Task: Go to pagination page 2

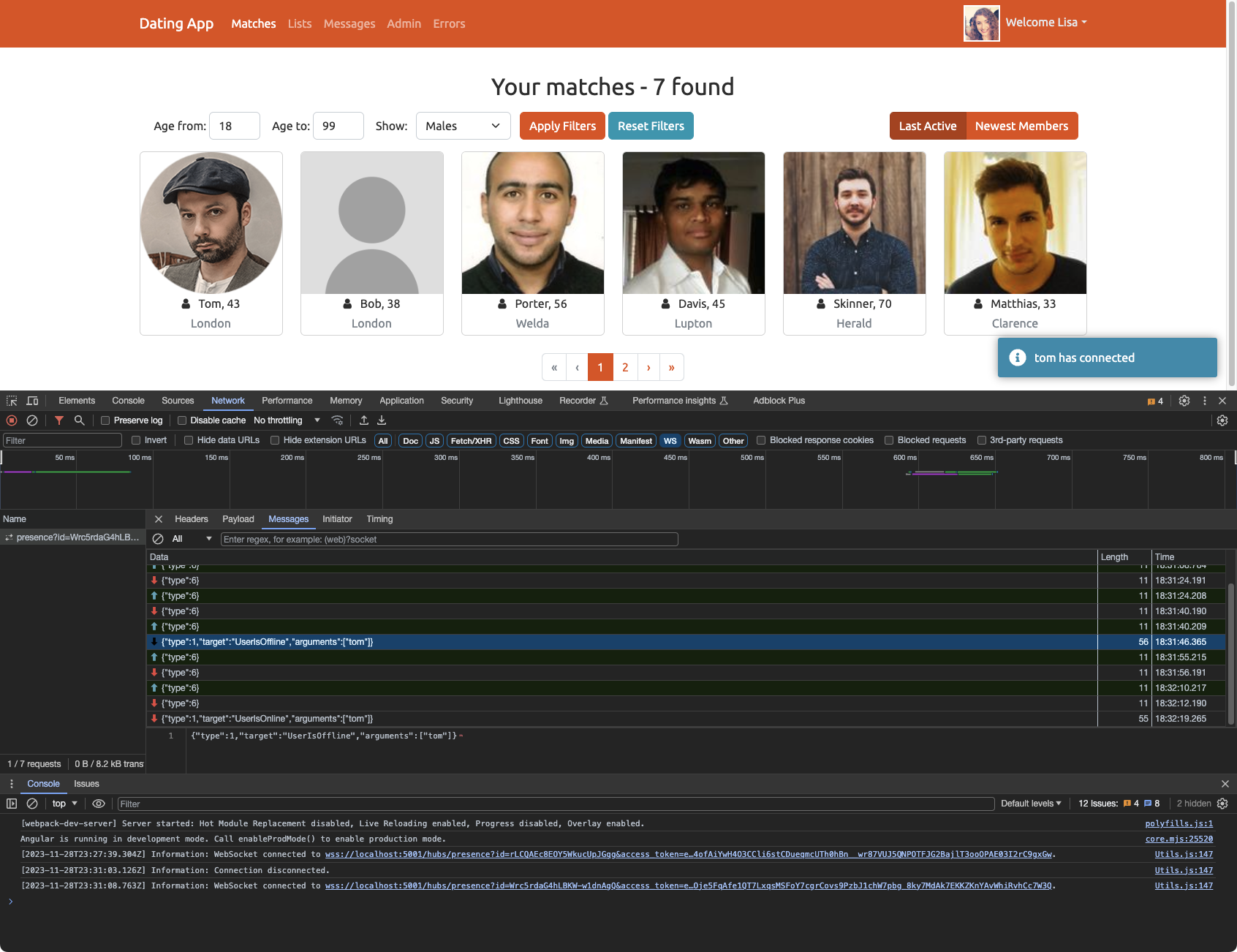Action: click(x=625, y=367)
